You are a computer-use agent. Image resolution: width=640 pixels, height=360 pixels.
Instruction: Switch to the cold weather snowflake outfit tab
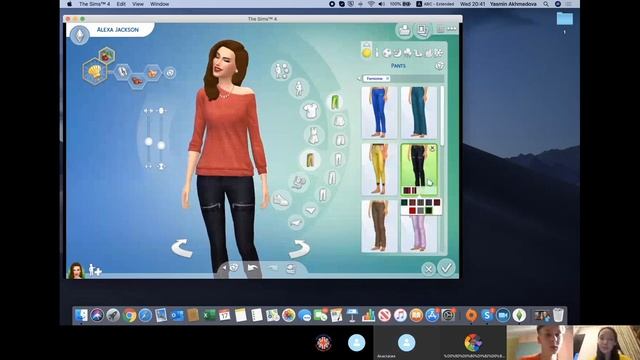[x=438, y=53]
